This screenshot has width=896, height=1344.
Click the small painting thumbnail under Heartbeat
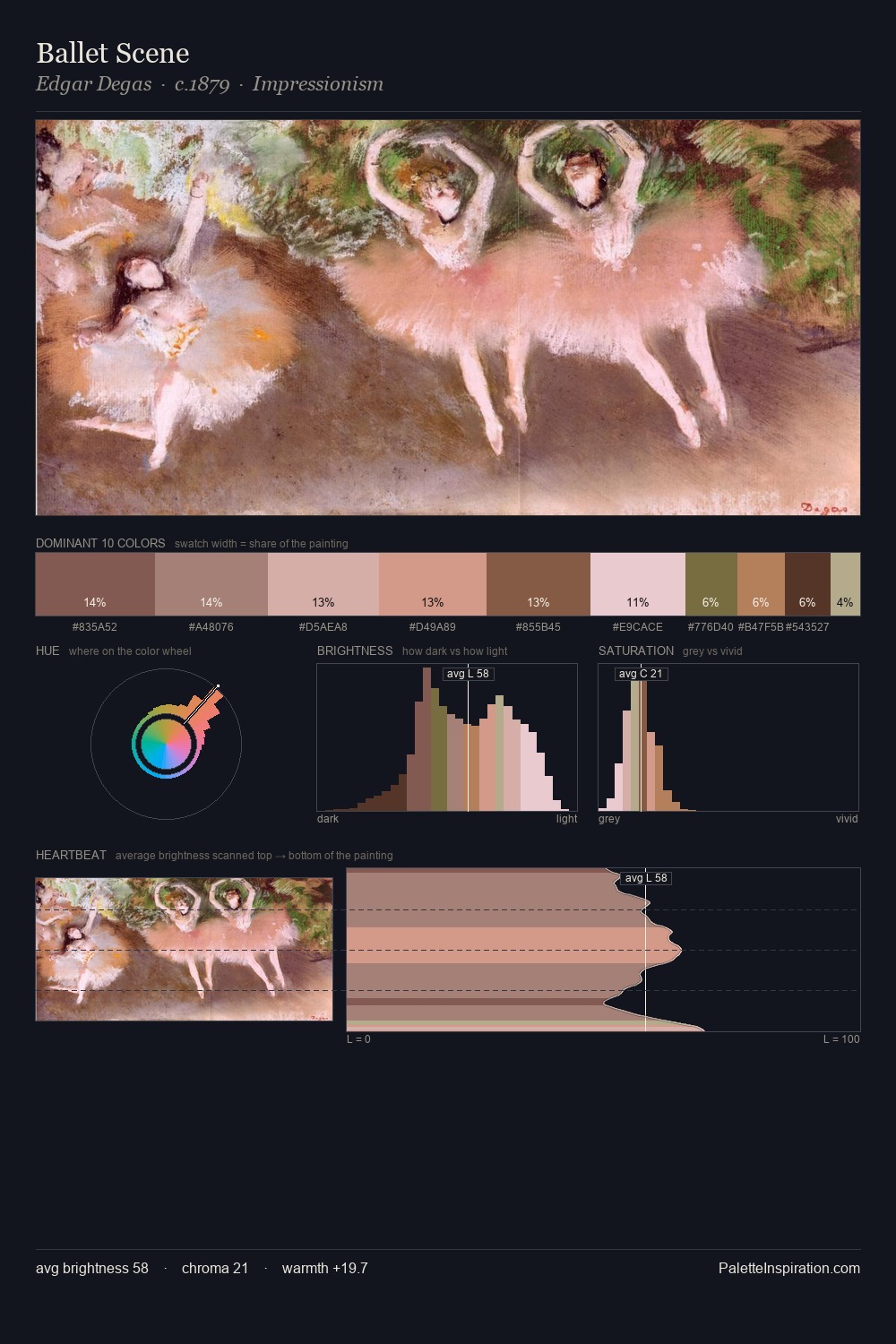[184, 949]
